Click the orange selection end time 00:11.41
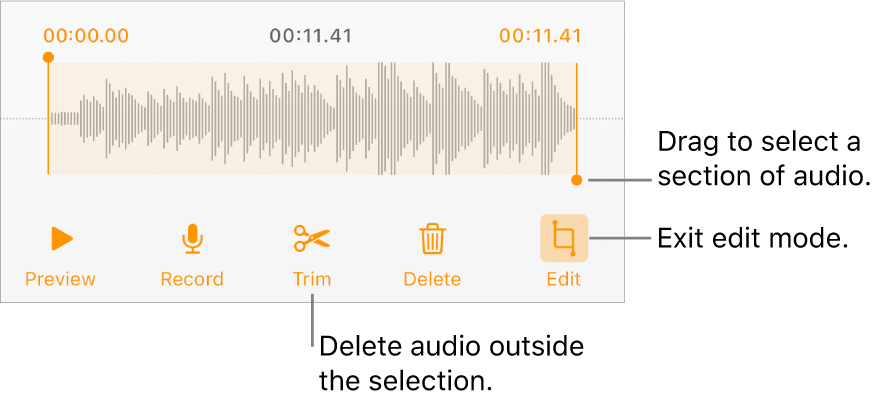Viewport: 878px width, 403px height. [540, 36]
